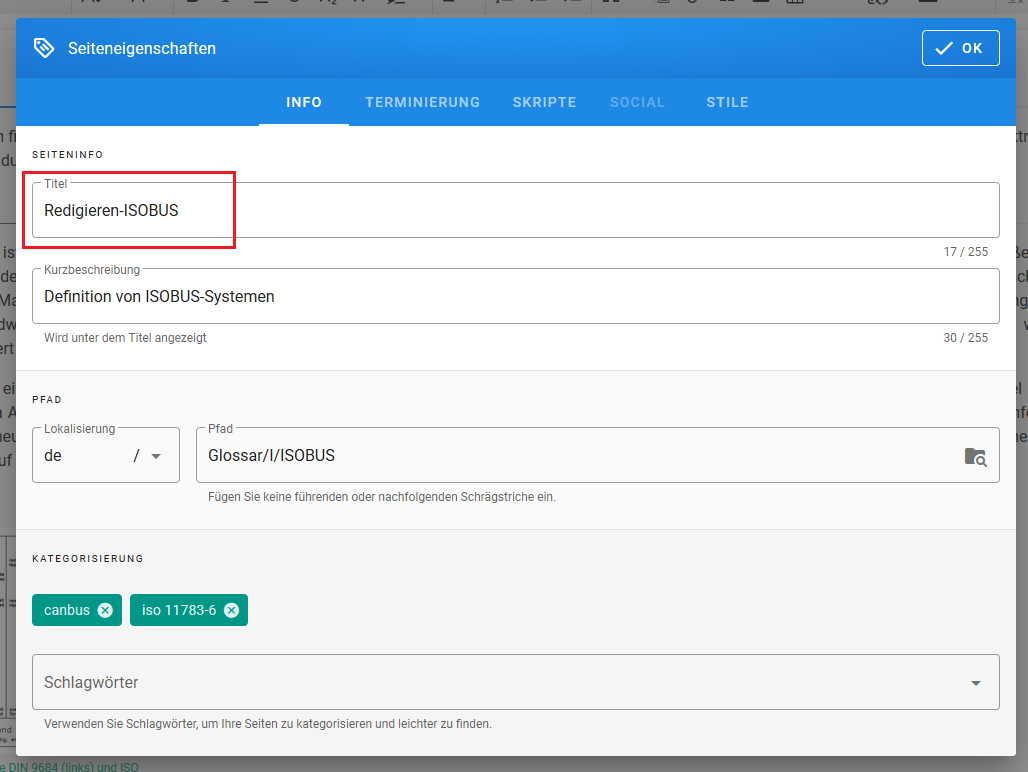1028x772 pixels.
Task: Expand the Schlagwörter dropdown arrow
Action: 975,683
